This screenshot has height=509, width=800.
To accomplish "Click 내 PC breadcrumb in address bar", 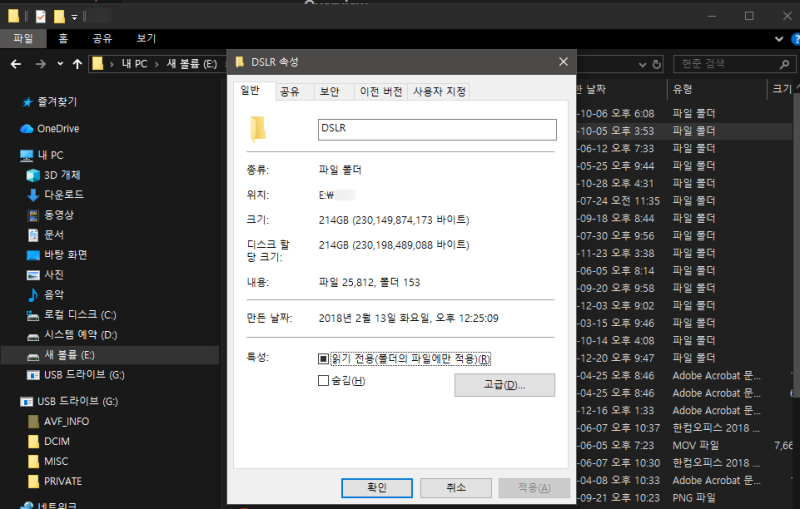I will (134, 64).
